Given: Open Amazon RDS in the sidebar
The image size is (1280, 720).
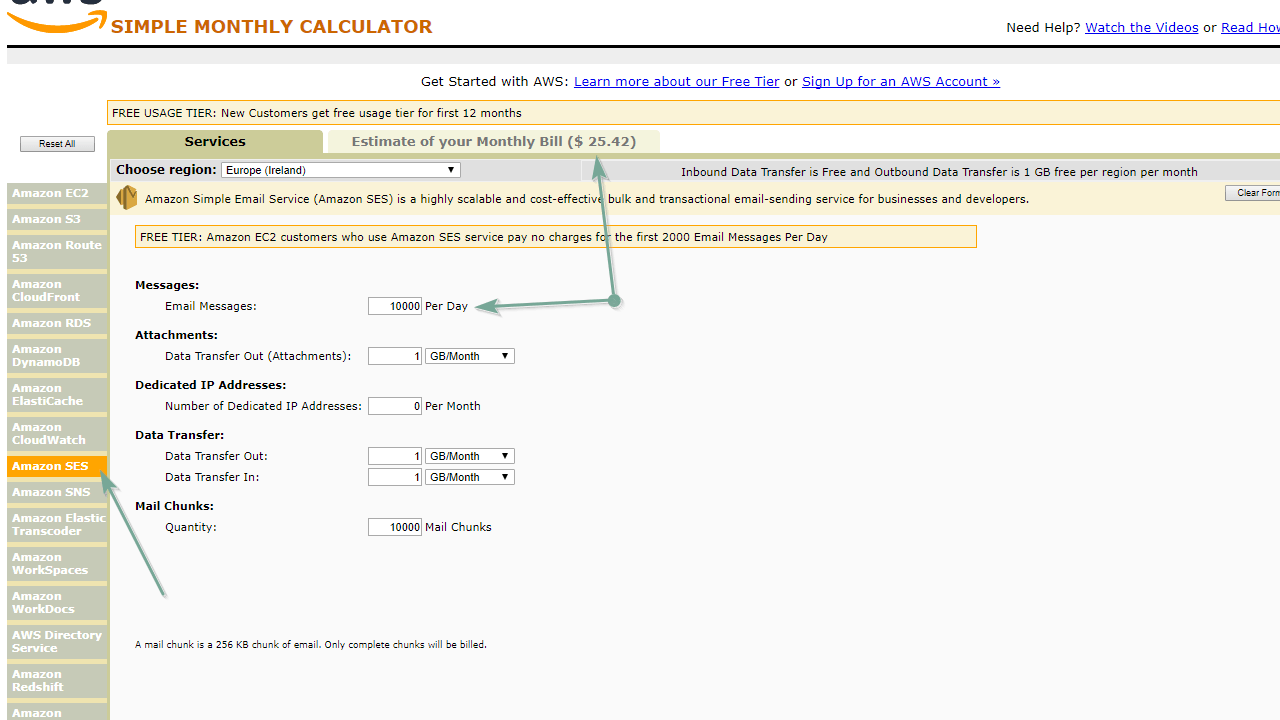Looking at the screenshot, I should point(57,323).
